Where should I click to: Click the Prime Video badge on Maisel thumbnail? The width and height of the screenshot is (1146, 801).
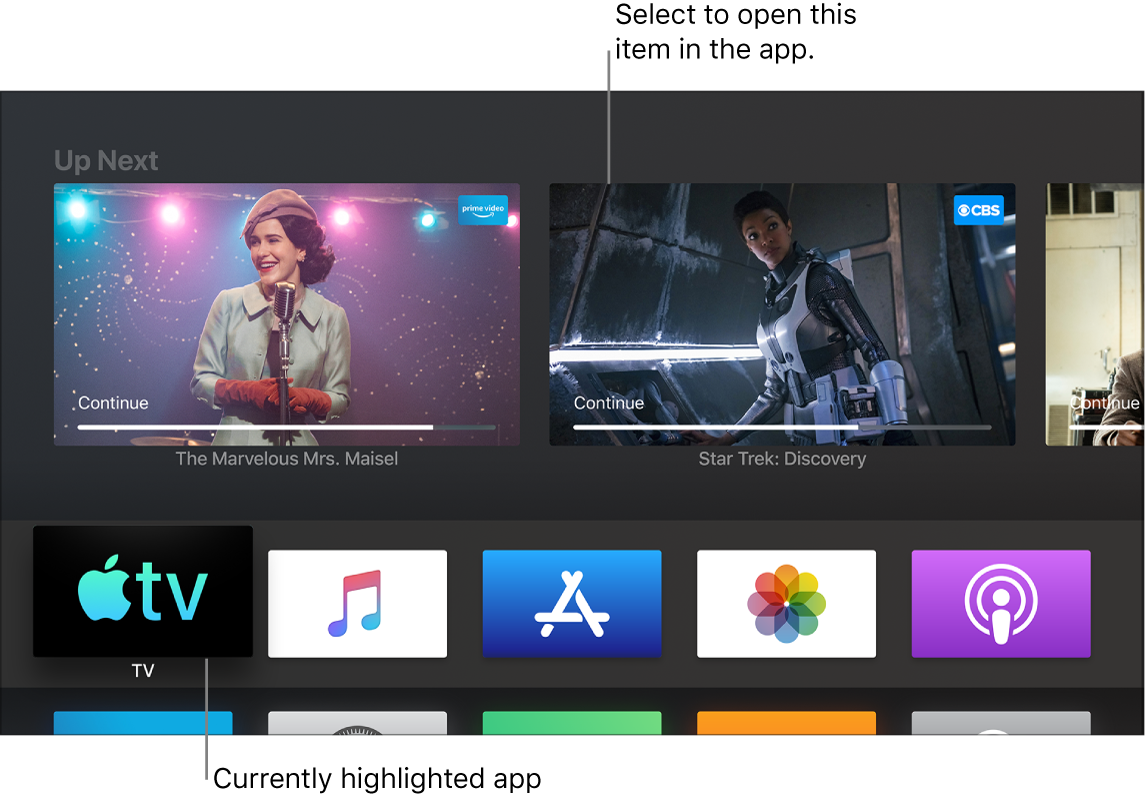[x=484, y=210]
